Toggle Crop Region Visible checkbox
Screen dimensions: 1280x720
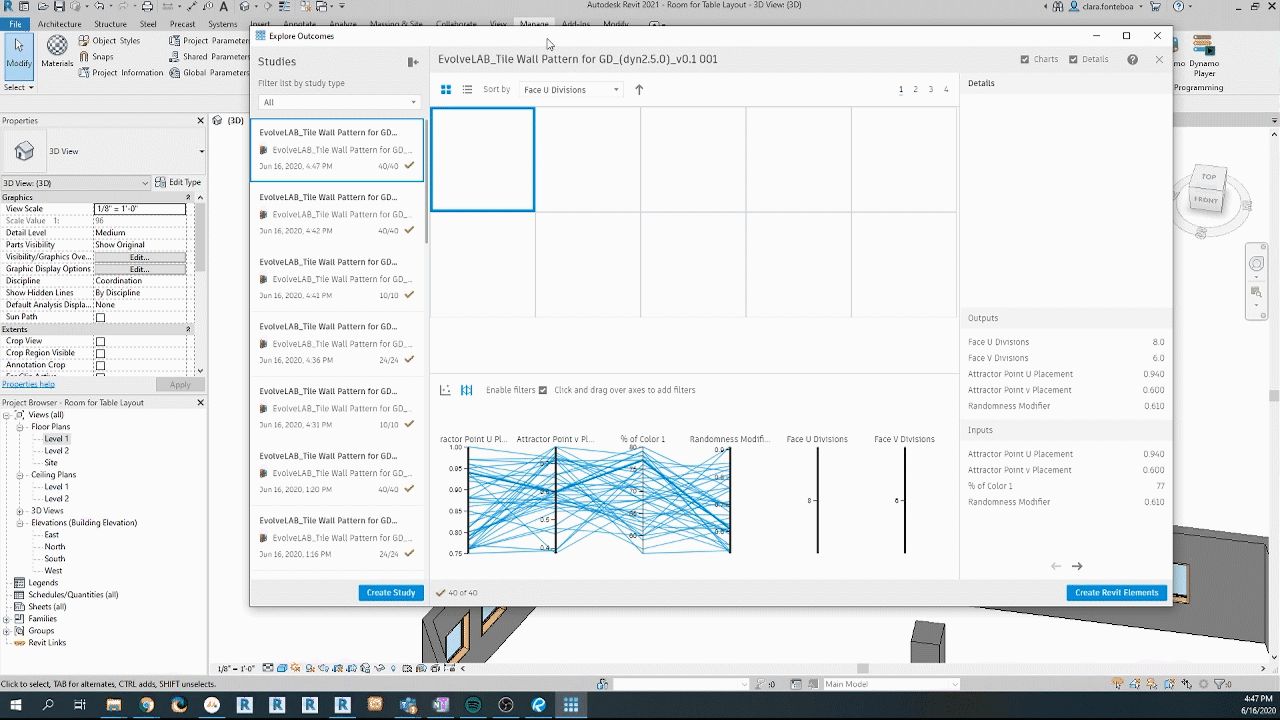pos(100,353)
